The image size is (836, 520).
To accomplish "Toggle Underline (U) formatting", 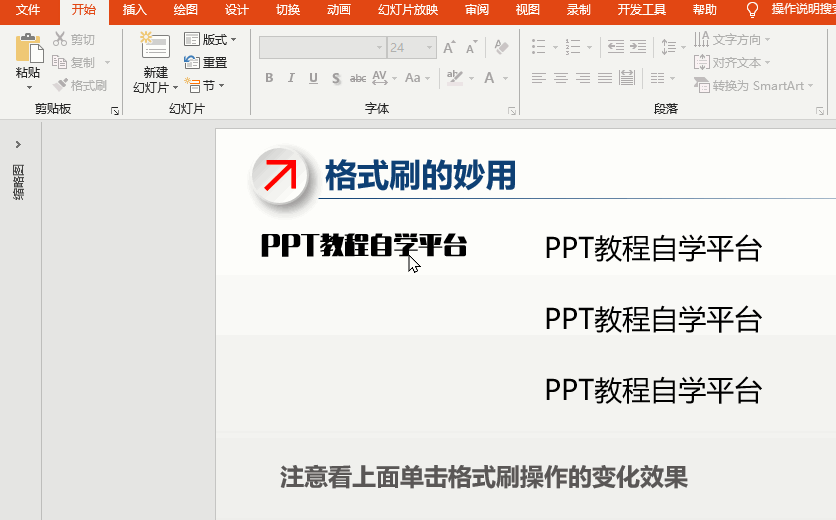I will tap(314, 78).
